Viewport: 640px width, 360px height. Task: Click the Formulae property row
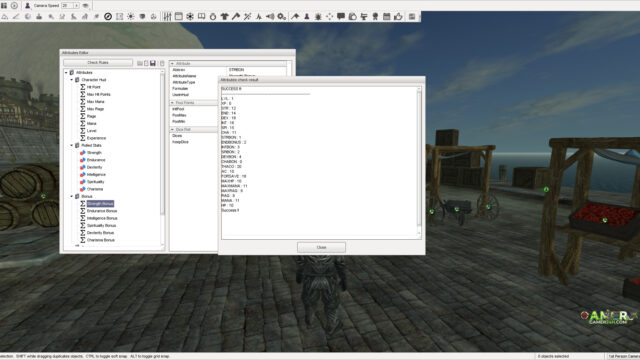tap(194, 88)
